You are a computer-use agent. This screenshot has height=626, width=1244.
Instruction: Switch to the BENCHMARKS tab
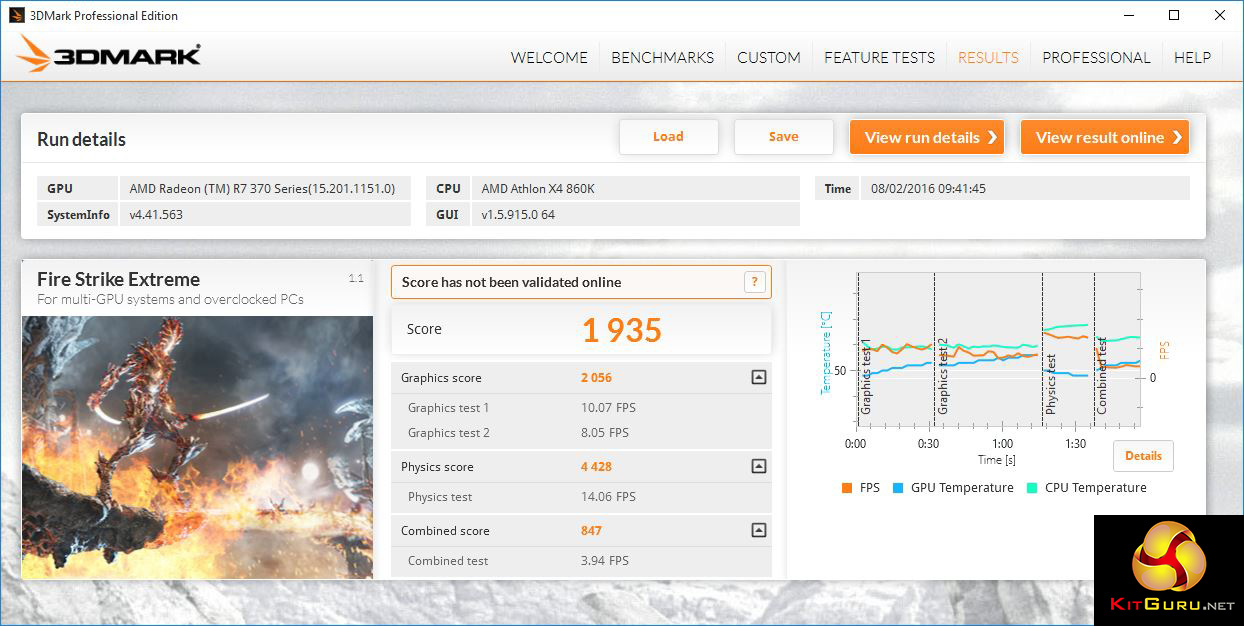pos(662,57)
